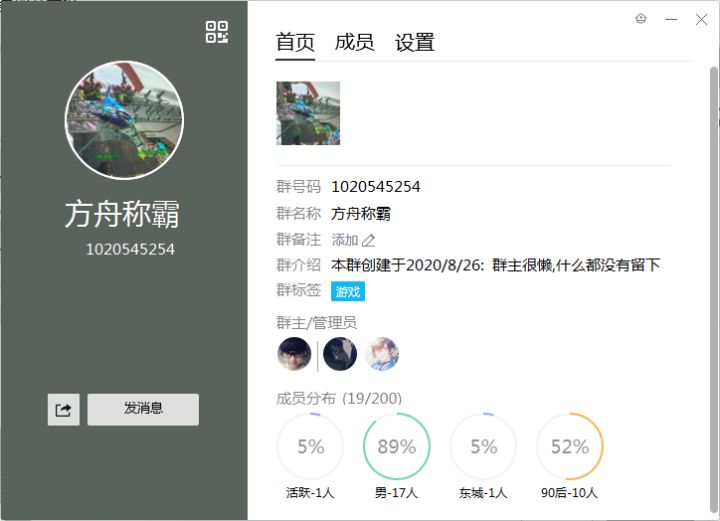Open the dress-up icon in title bar
The height and width of the screenshot is (521, 720).
click(x=641, y=19)
